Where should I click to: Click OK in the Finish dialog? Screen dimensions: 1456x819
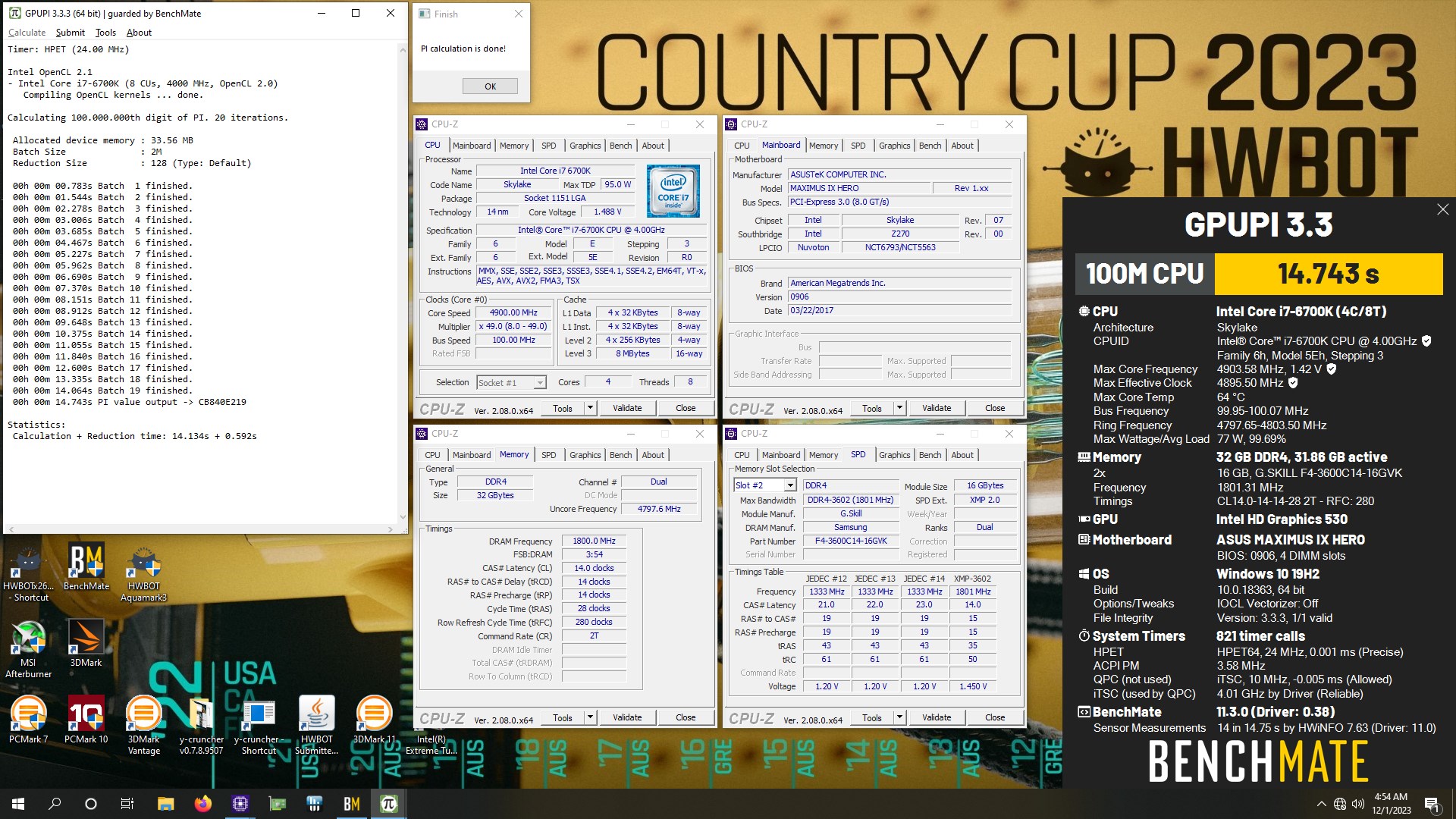click(x=490, y=86)
